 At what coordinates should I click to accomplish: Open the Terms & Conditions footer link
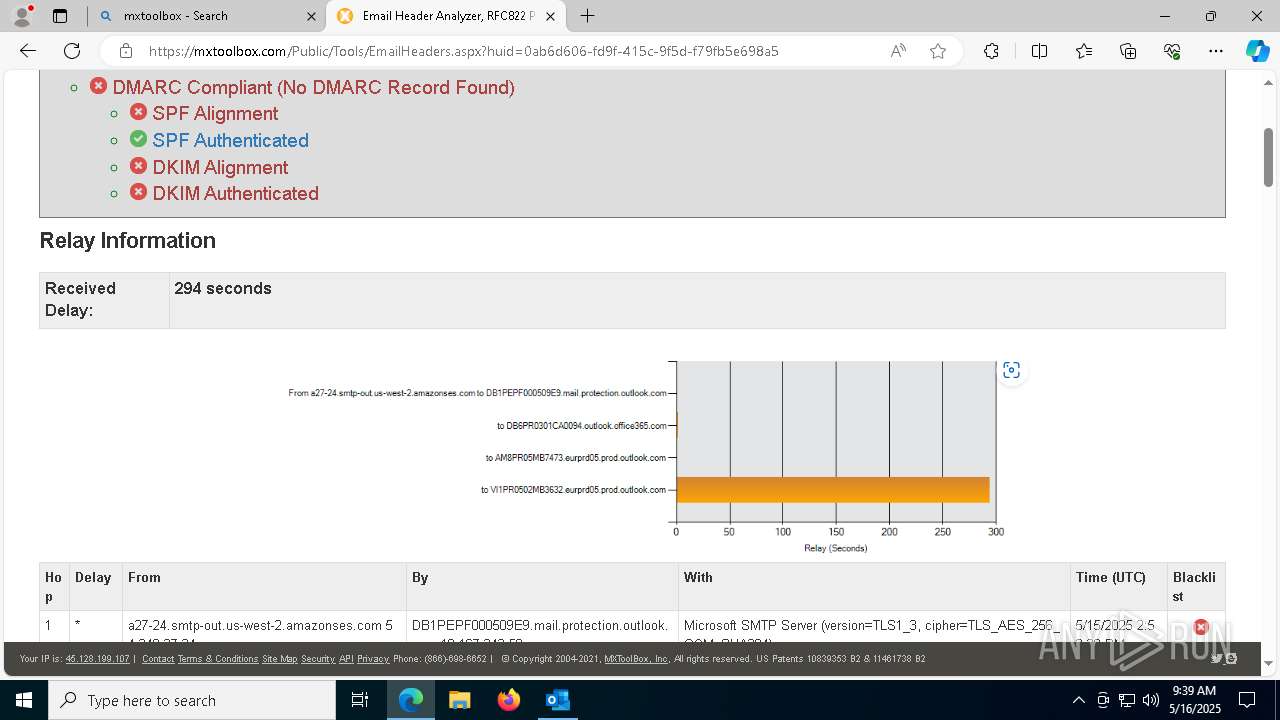218,659
